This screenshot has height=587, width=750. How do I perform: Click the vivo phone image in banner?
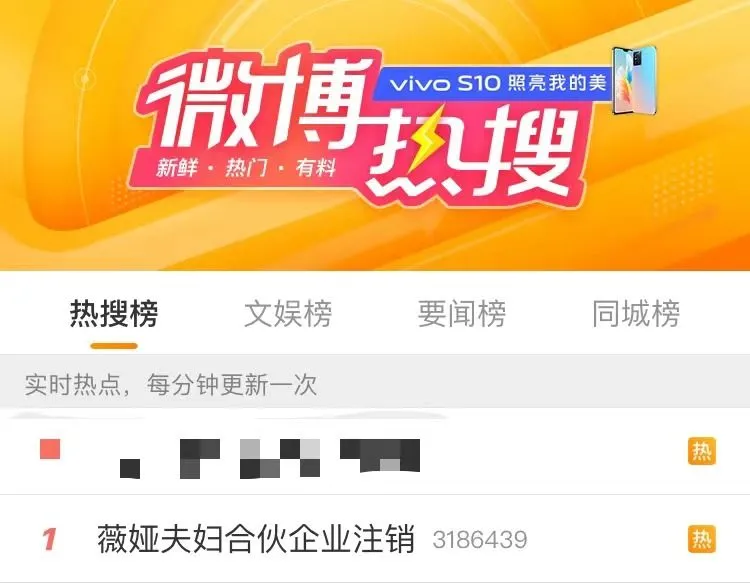click(635, 80)
